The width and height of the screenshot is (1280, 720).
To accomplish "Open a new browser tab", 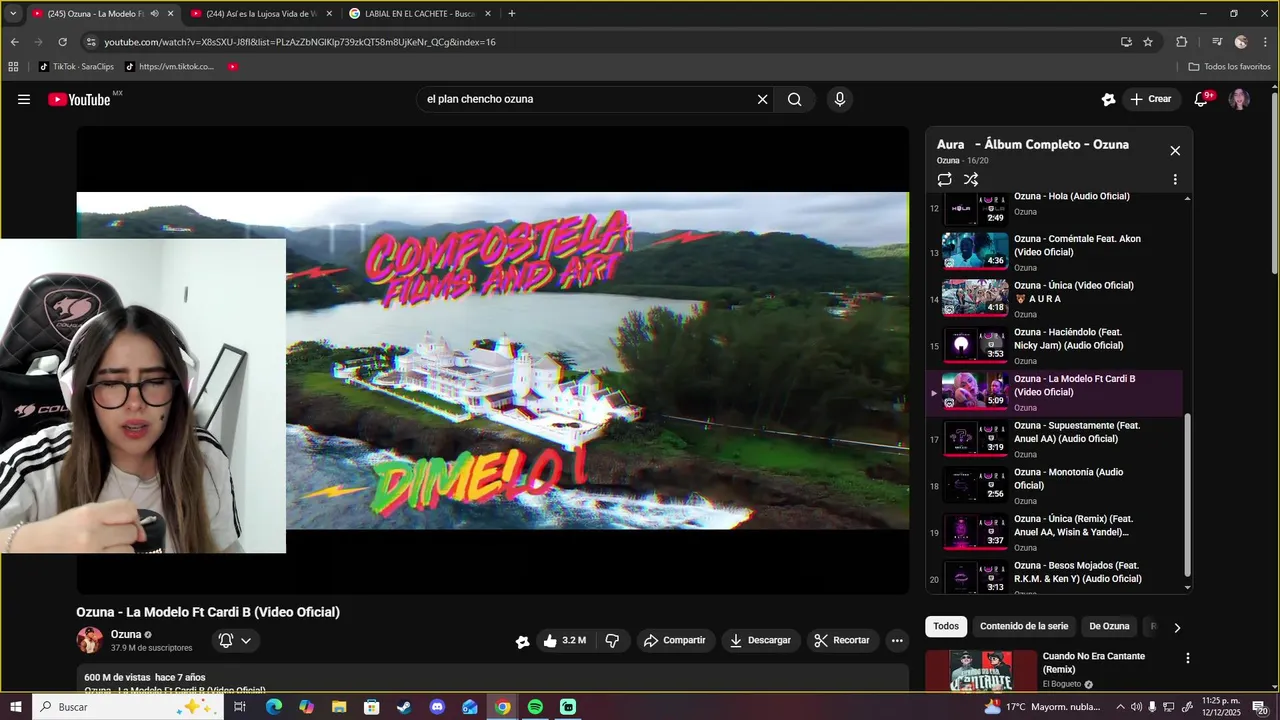I will (512, 14).
